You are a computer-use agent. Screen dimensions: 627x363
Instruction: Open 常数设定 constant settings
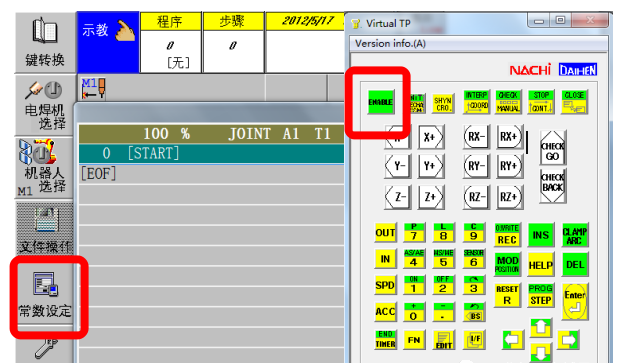click(x=46, y=295)
